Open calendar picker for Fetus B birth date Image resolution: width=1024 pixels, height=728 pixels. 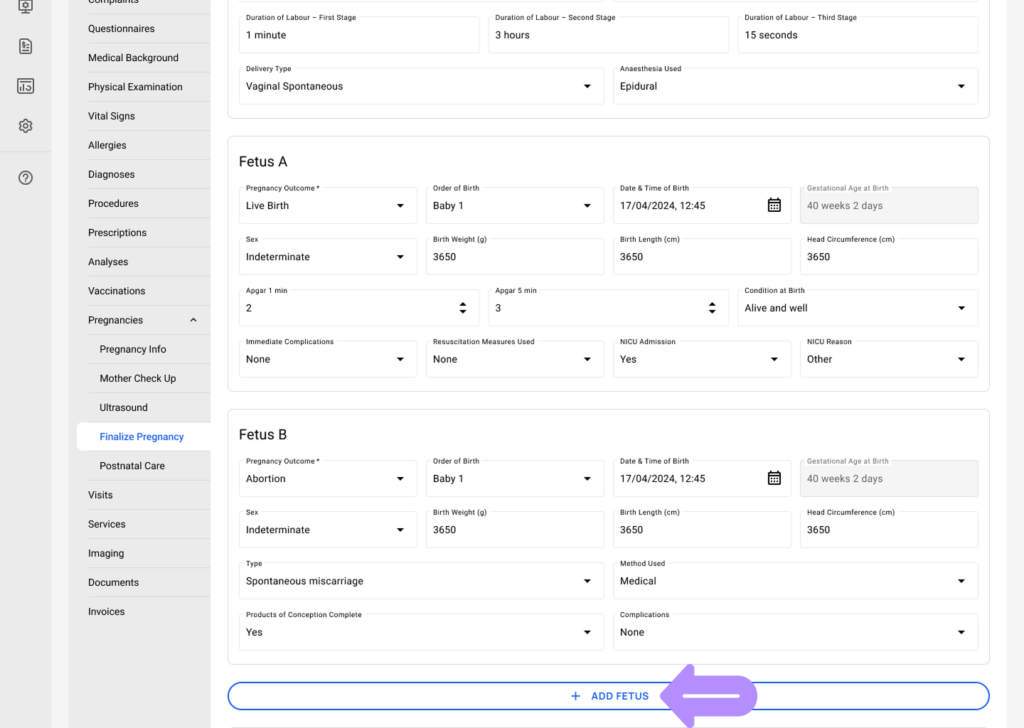tap(773, 478)
